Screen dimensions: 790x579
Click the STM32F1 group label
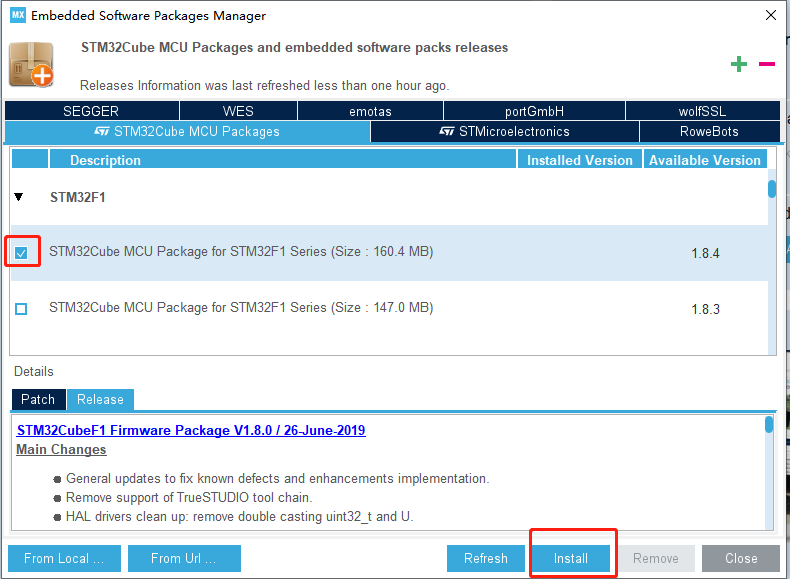(x=78, y=197)
